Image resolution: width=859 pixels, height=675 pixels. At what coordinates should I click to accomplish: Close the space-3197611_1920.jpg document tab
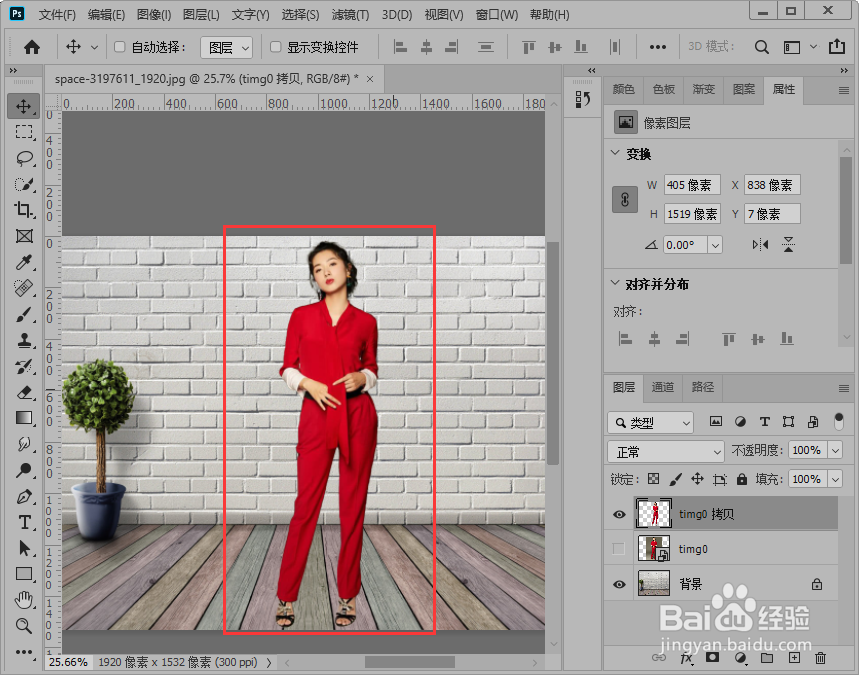tap(370, 79)
